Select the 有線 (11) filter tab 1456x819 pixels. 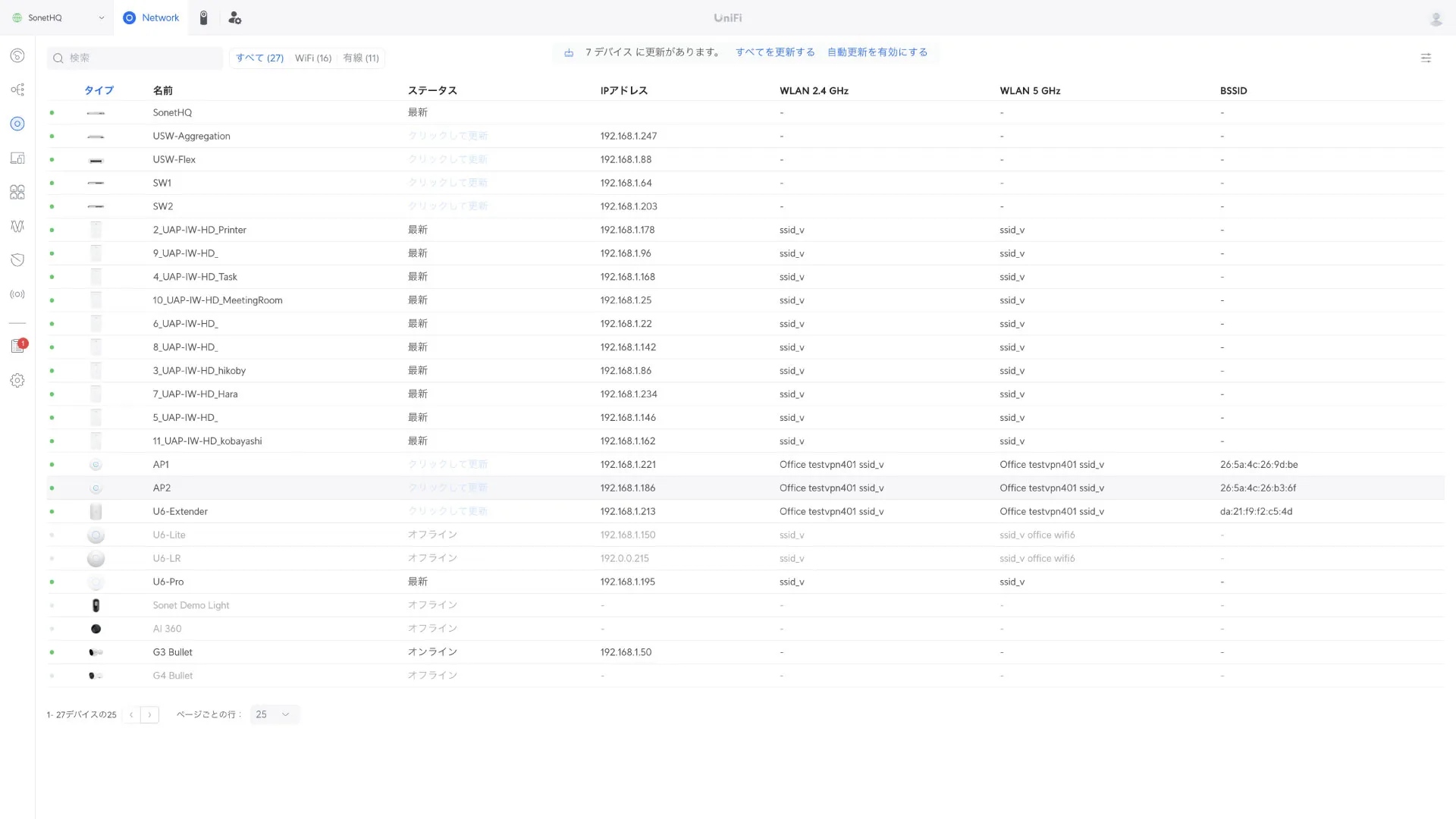click(x=361, y=58)
